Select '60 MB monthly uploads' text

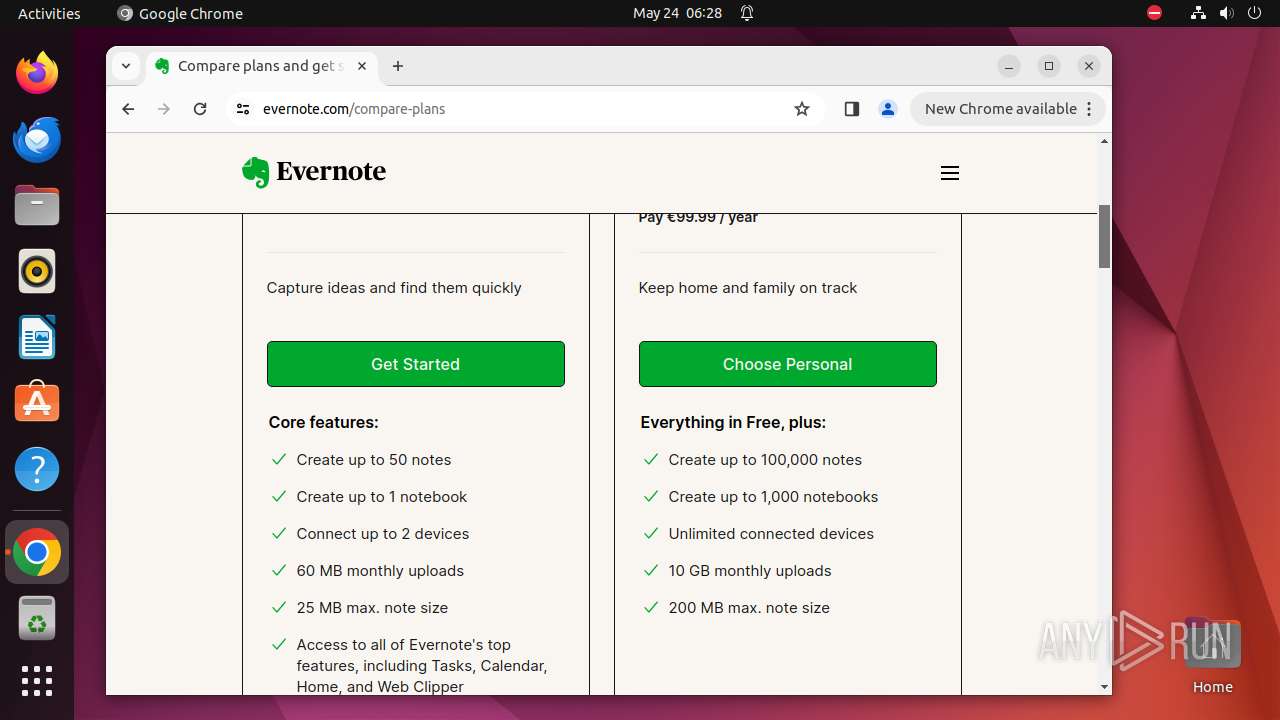380,571
